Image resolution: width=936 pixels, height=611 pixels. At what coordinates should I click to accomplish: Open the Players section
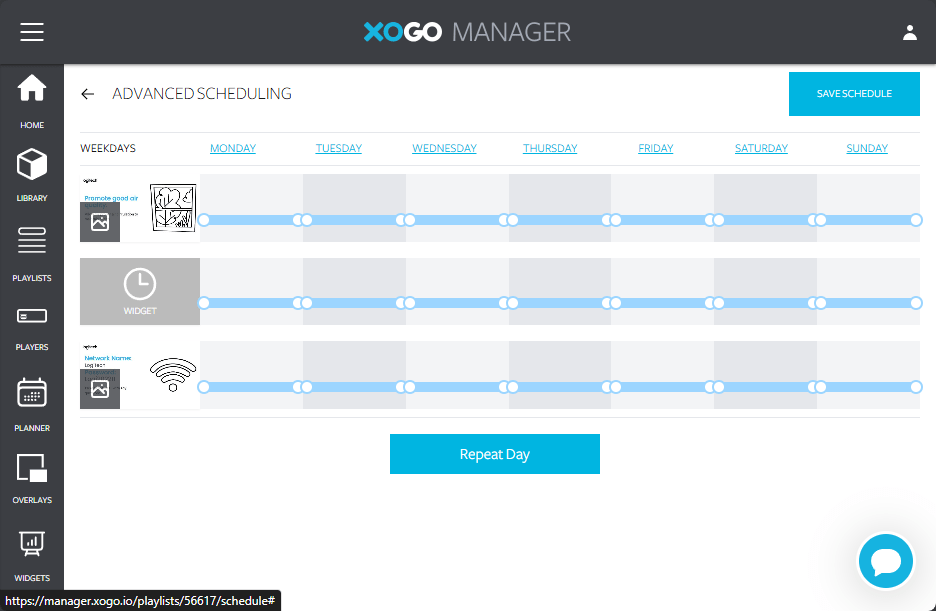pyautogui.click(x=32, y=326)
